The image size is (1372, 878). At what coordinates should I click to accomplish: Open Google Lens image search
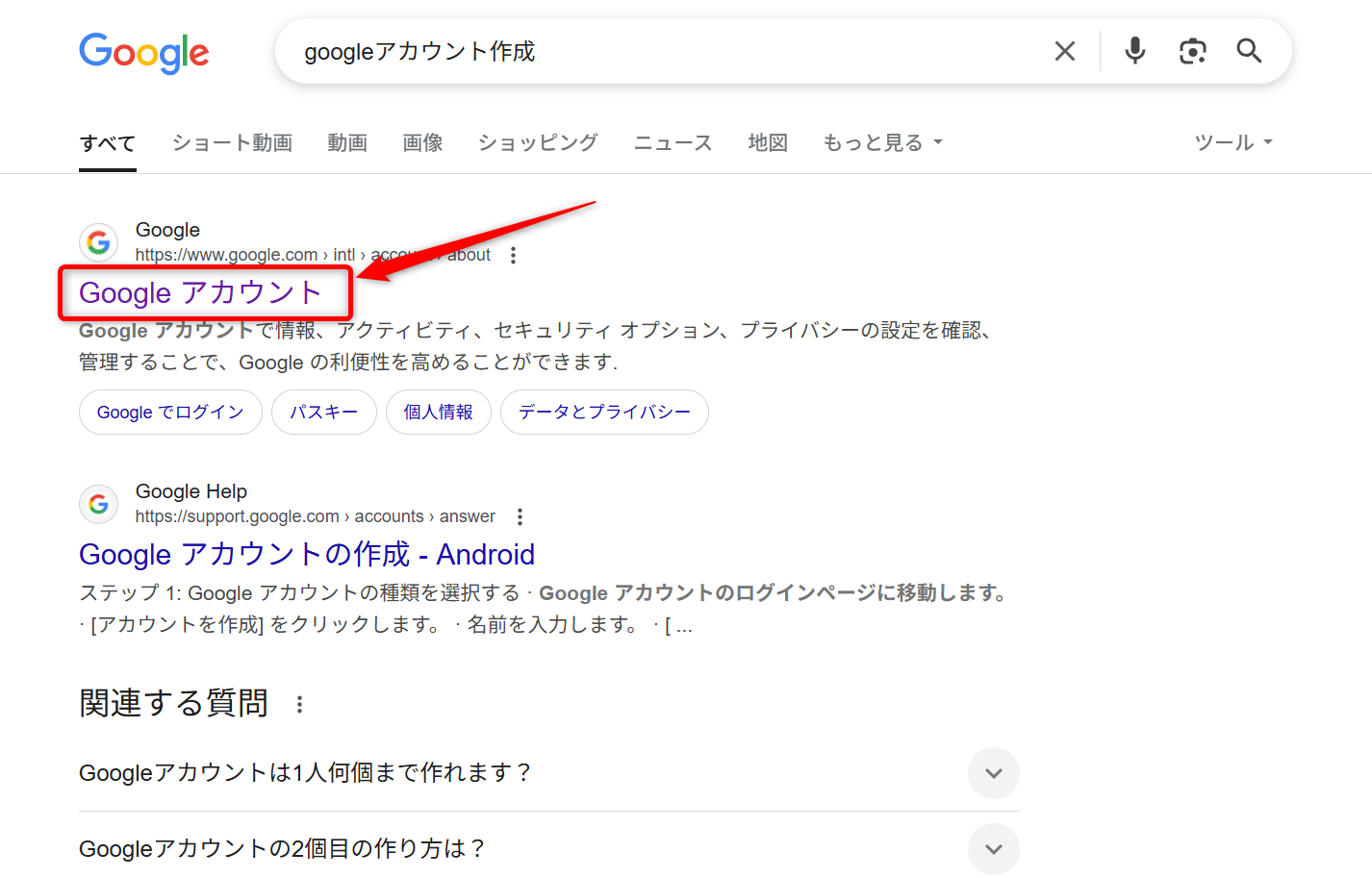[x=1193, y=51]
